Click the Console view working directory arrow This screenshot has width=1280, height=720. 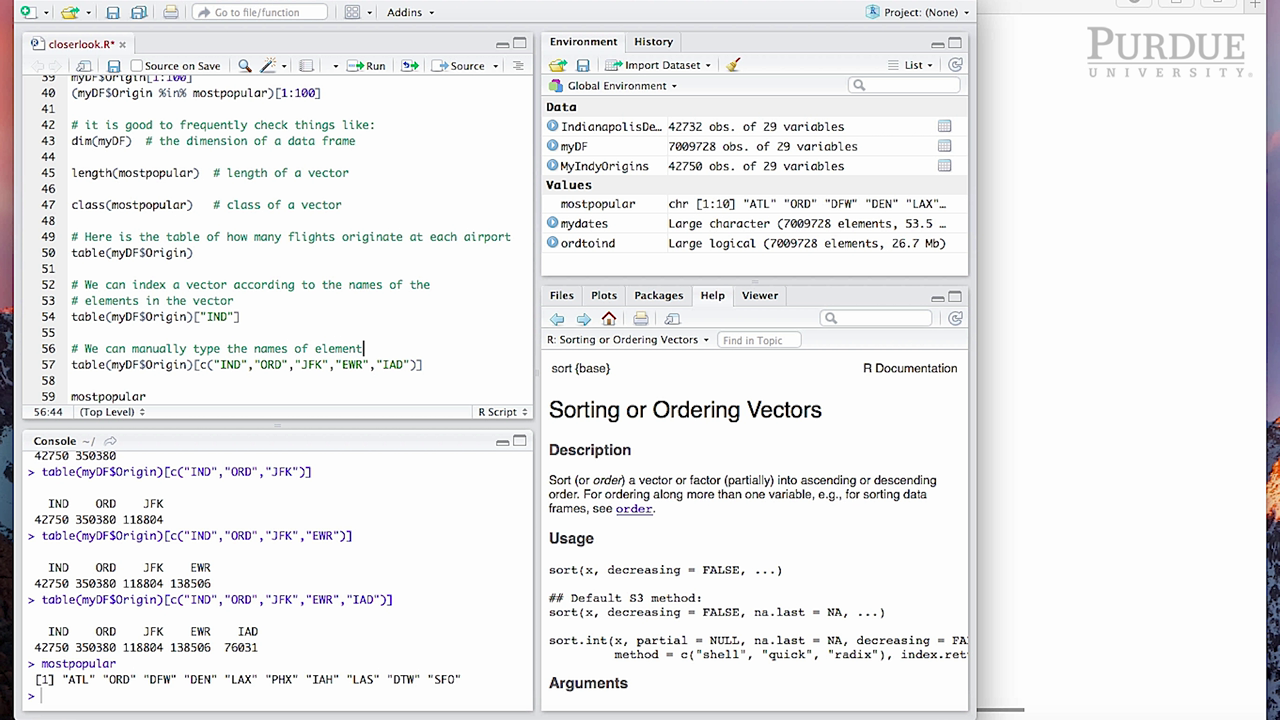[x=110, y=441]
